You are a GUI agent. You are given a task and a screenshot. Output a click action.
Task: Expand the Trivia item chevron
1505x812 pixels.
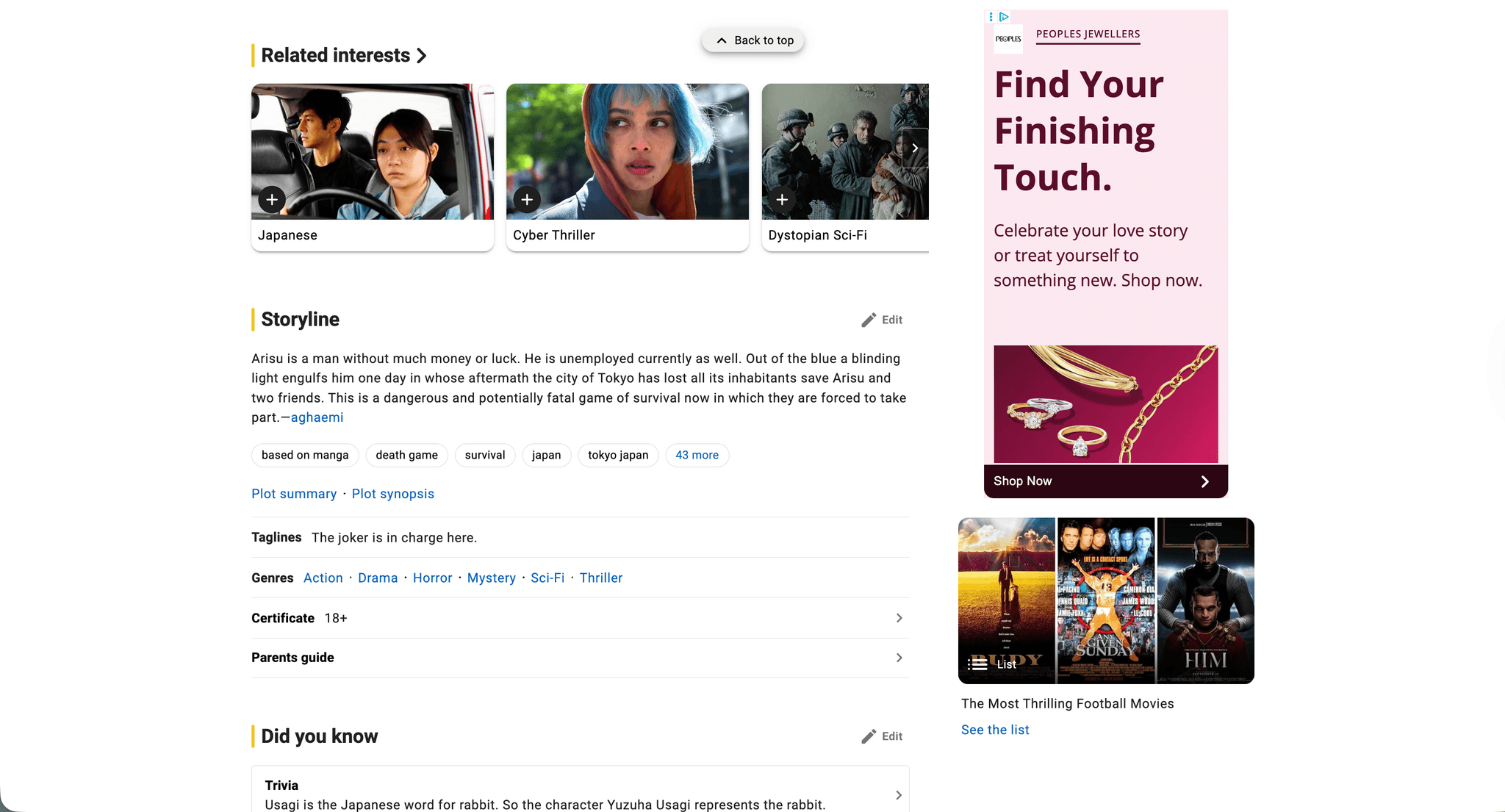click(899, 795)
